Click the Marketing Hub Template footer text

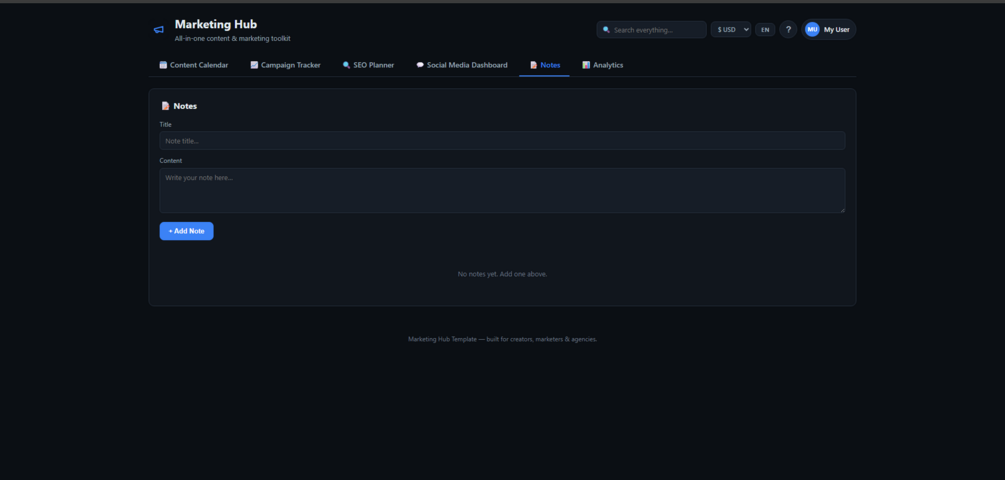pyautogui.click(x=502, y=340)
